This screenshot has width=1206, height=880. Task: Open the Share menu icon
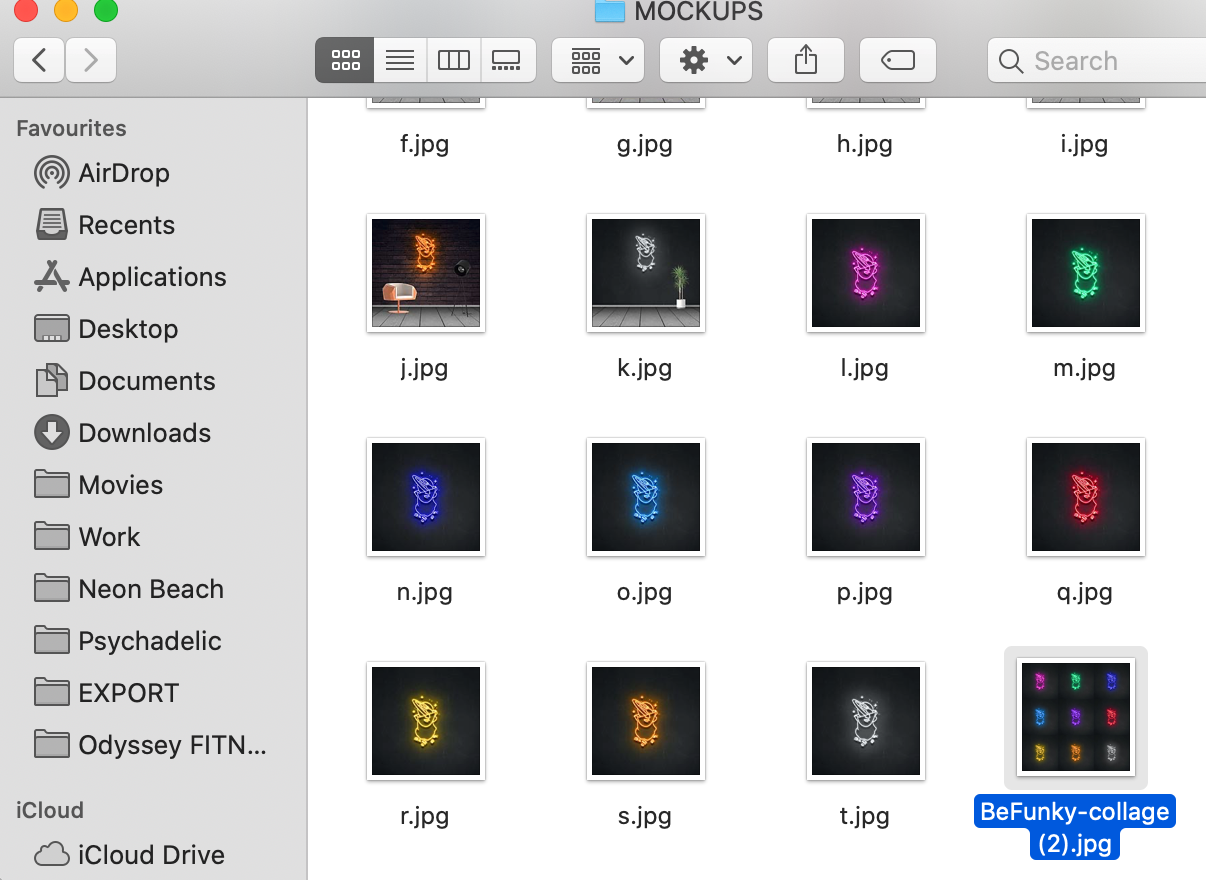pos(805,60)
